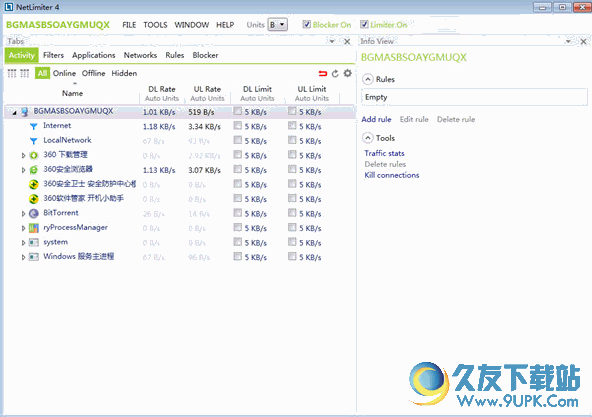592x417 pixels.
Task: Click the refresh list icon
Action: 335,73
